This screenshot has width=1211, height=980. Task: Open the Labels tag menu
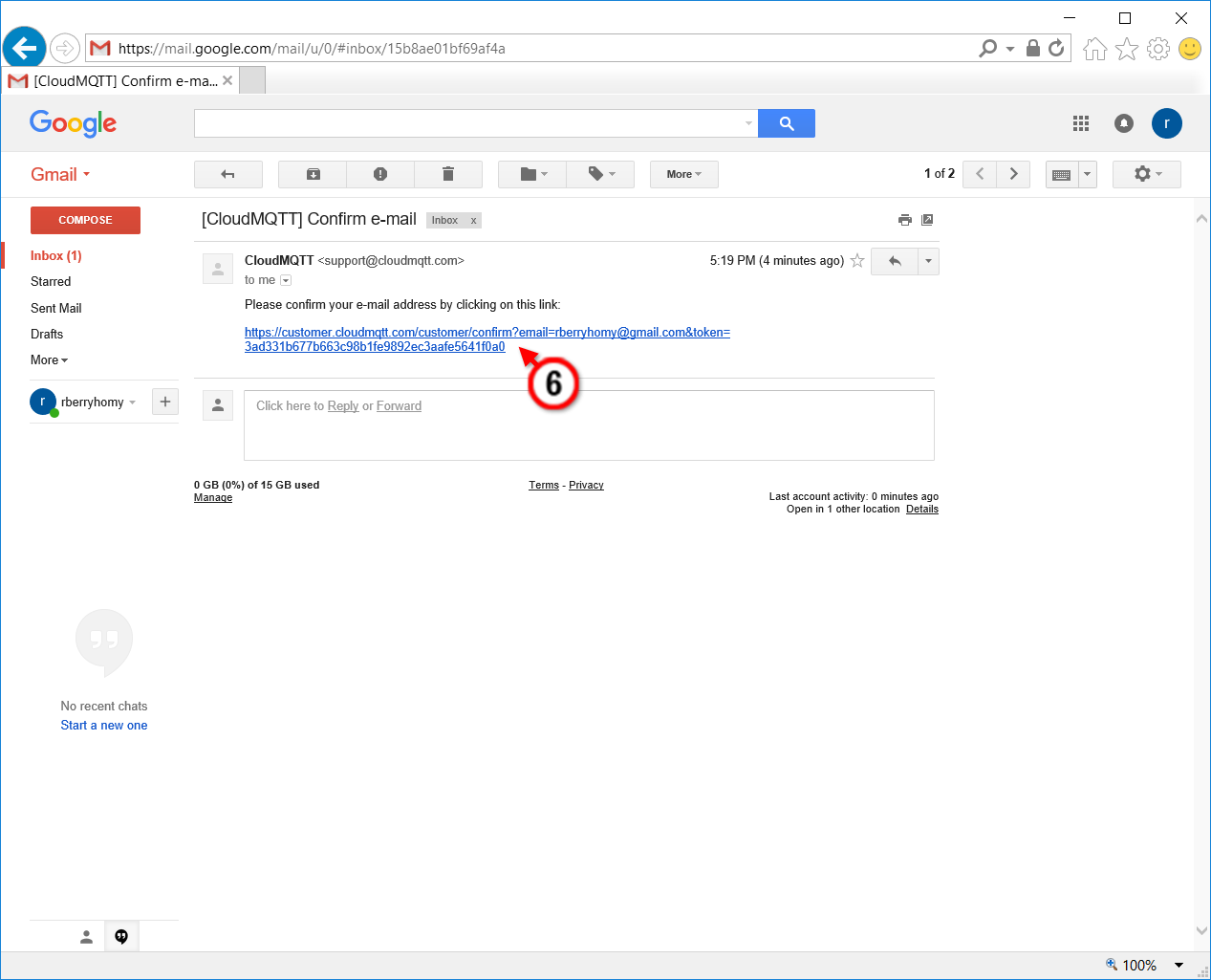[x=600, y=174]
